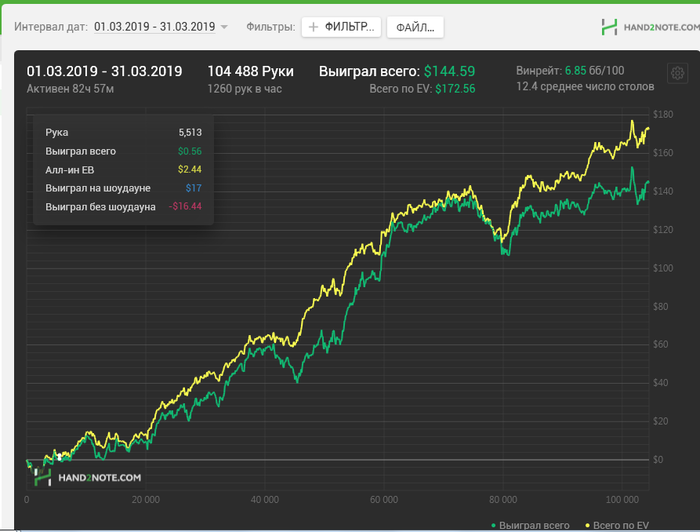The height and width of the screenshot is (532, 700).
Task: Add a new filter with ФИЛЬТР button
Action: pyautogui.click(x=341, y=27)
